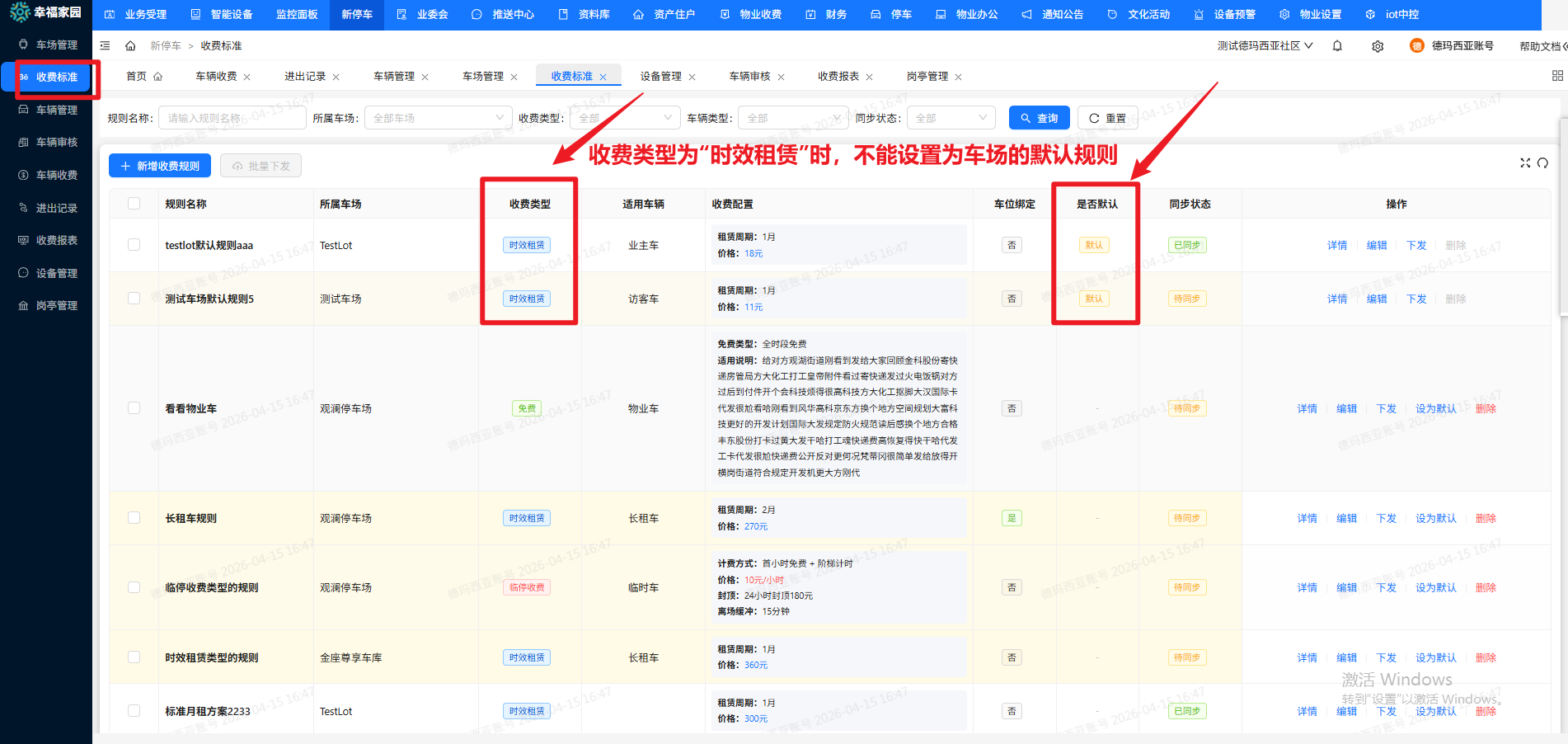The height and width of the screenshot is (744, 1568).
Task: Click the 新增收费规则 button
Action: click(x=160, y=166)
